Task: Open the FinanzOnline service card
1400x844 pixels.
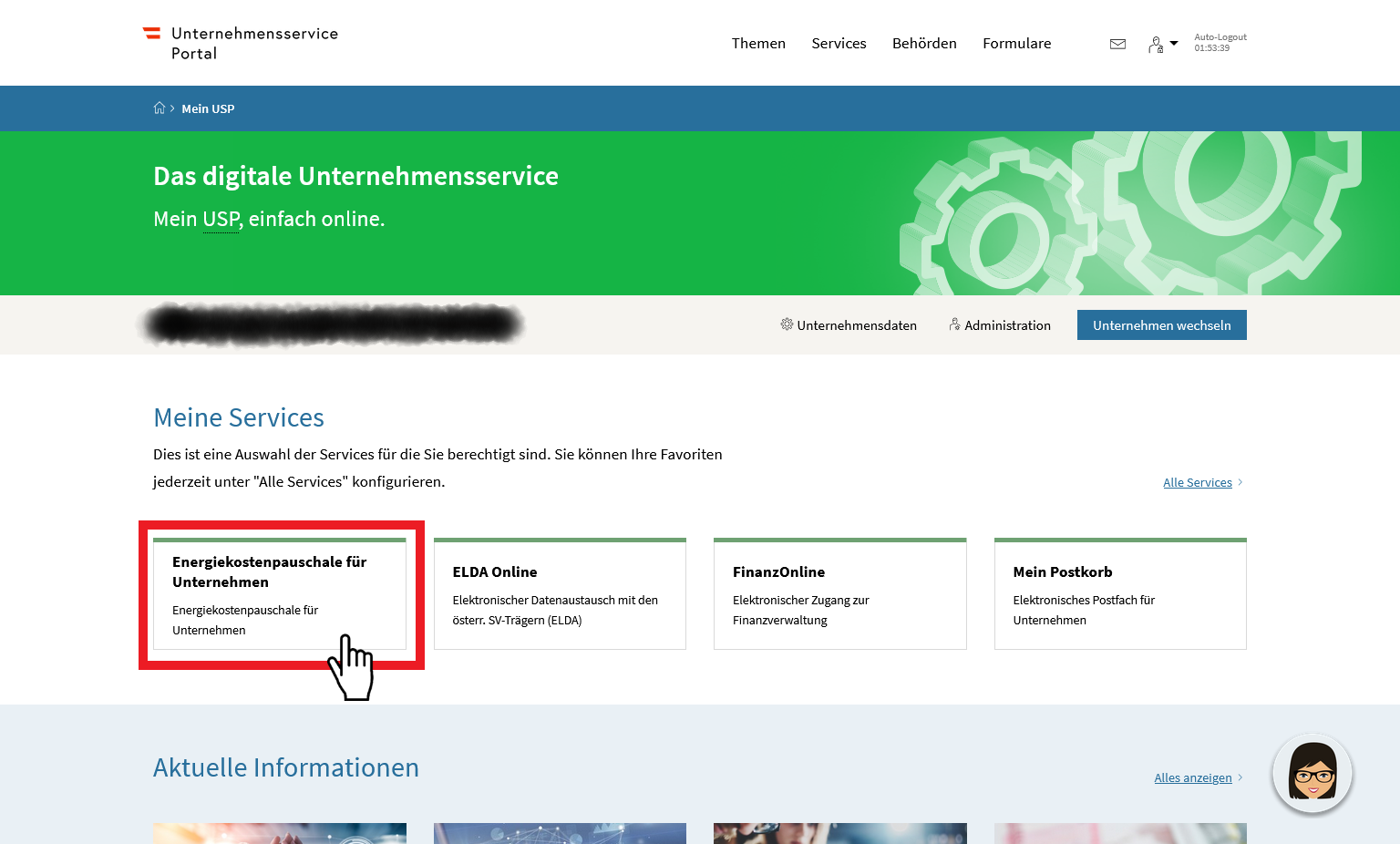Action: click(x=839, y=594)
